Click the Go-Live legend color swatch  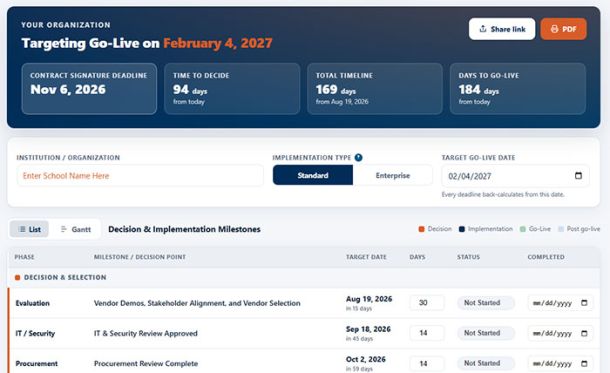point(523,229)
